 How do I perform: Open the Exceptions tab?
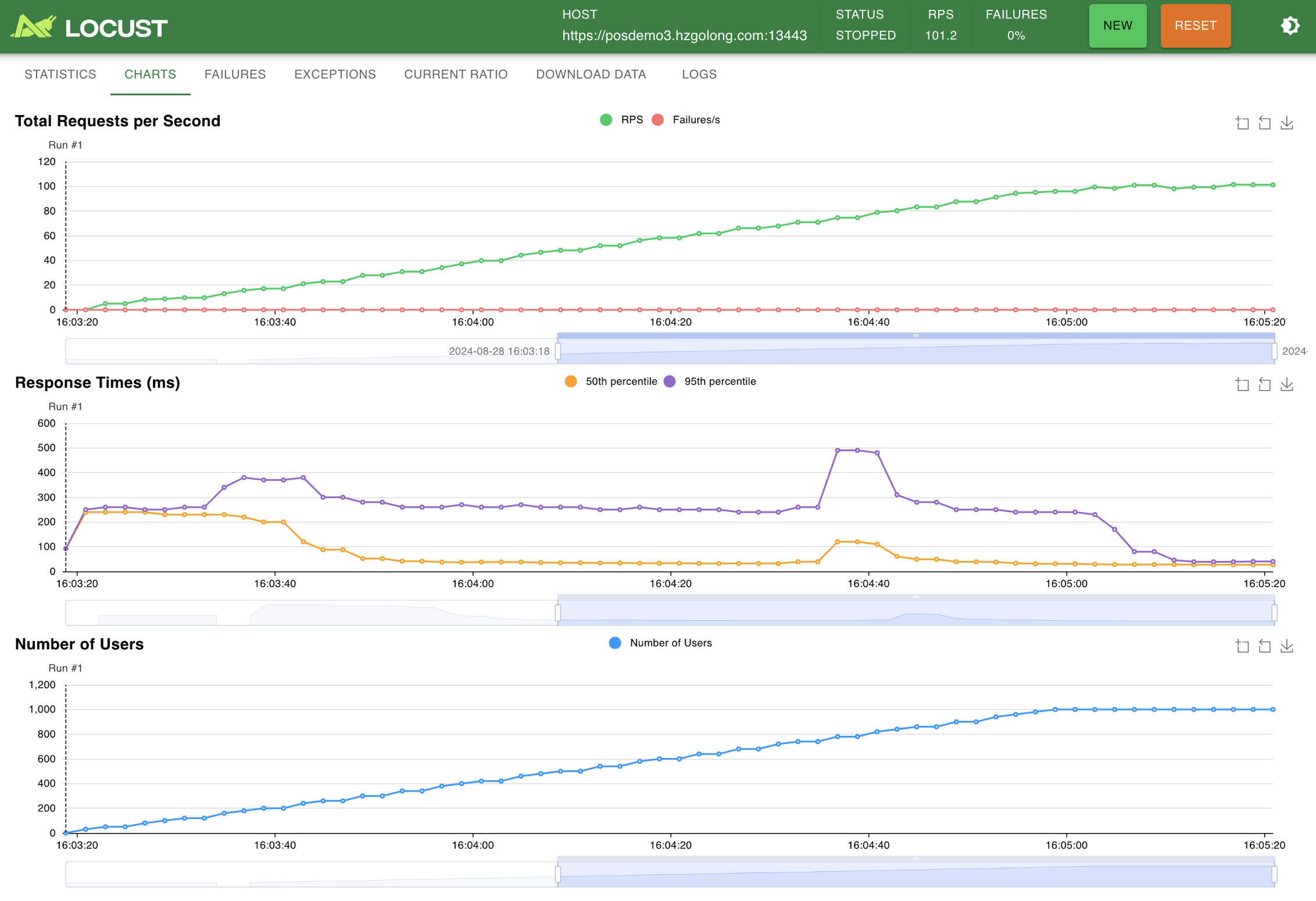335,74
